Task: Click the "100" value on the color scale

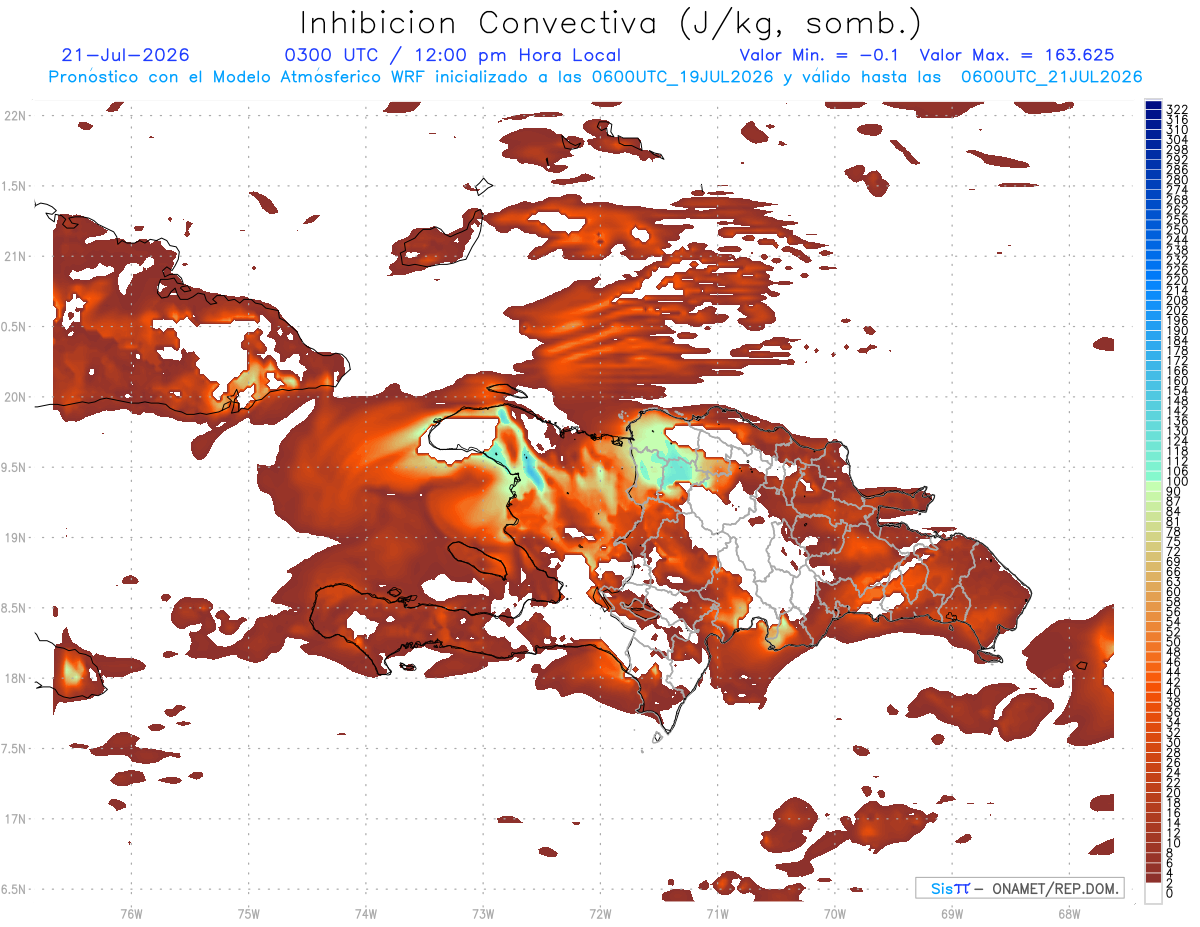Action: (1176, 481)
